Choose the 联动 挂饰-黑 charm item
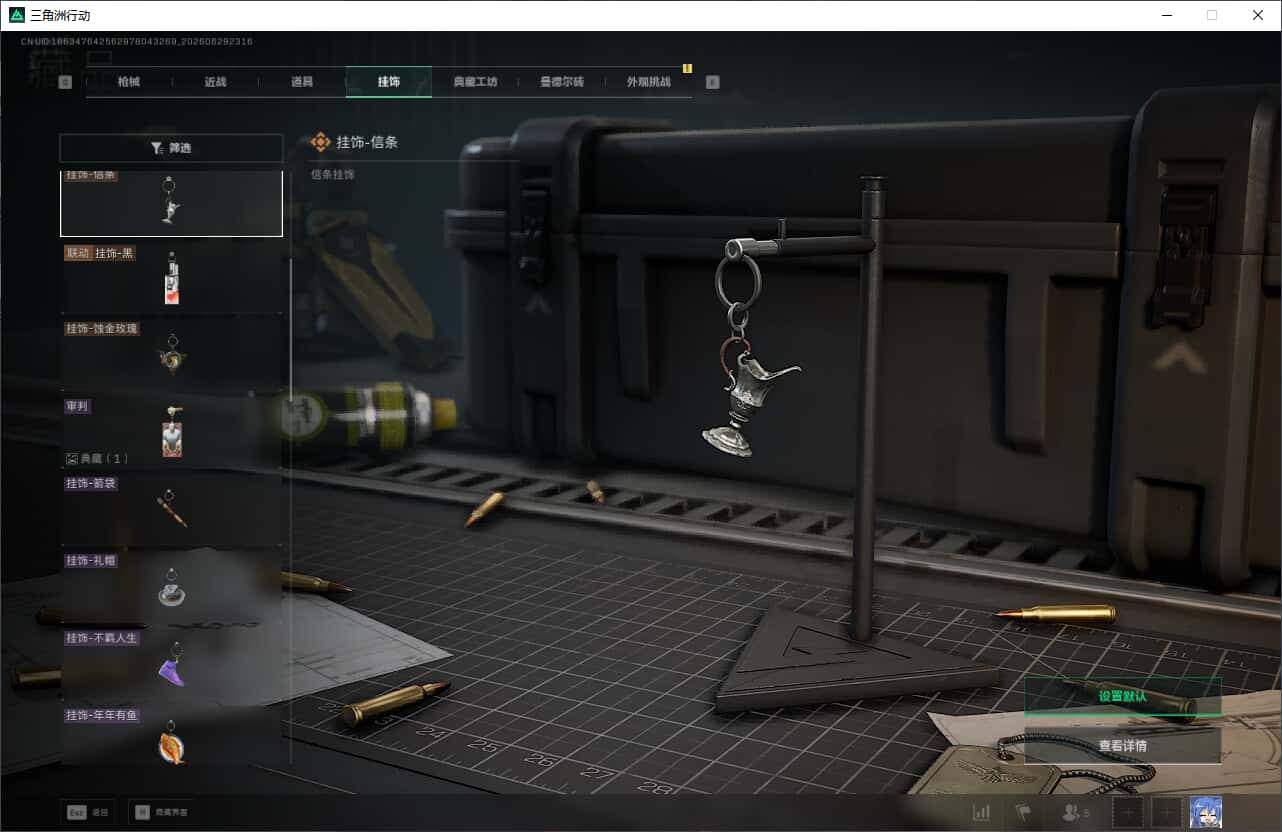The image size is (1282, 832). click(x=171, y=276)
